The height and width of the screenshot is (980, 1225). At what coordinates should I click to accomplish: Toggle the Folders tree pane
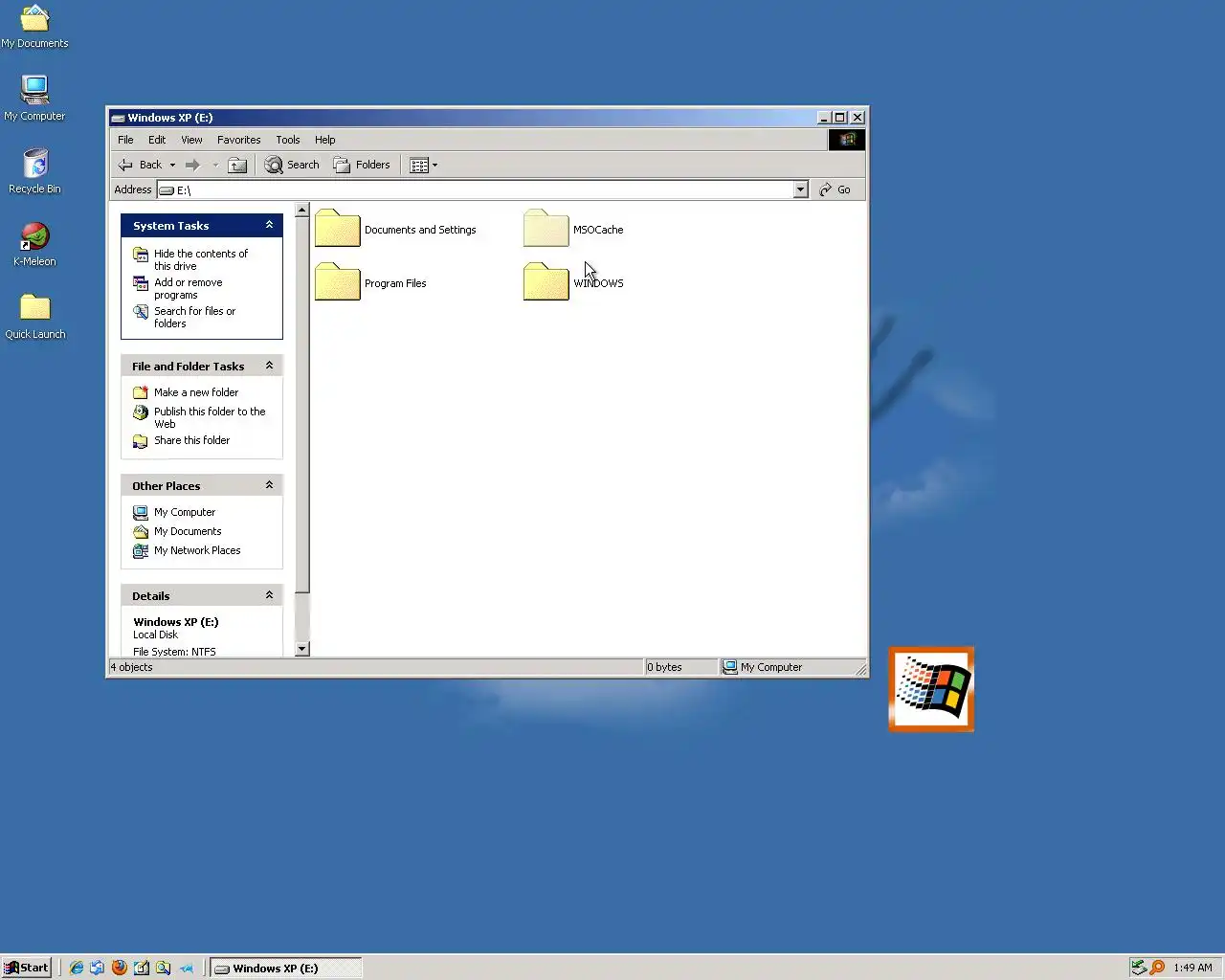[362, 165]
